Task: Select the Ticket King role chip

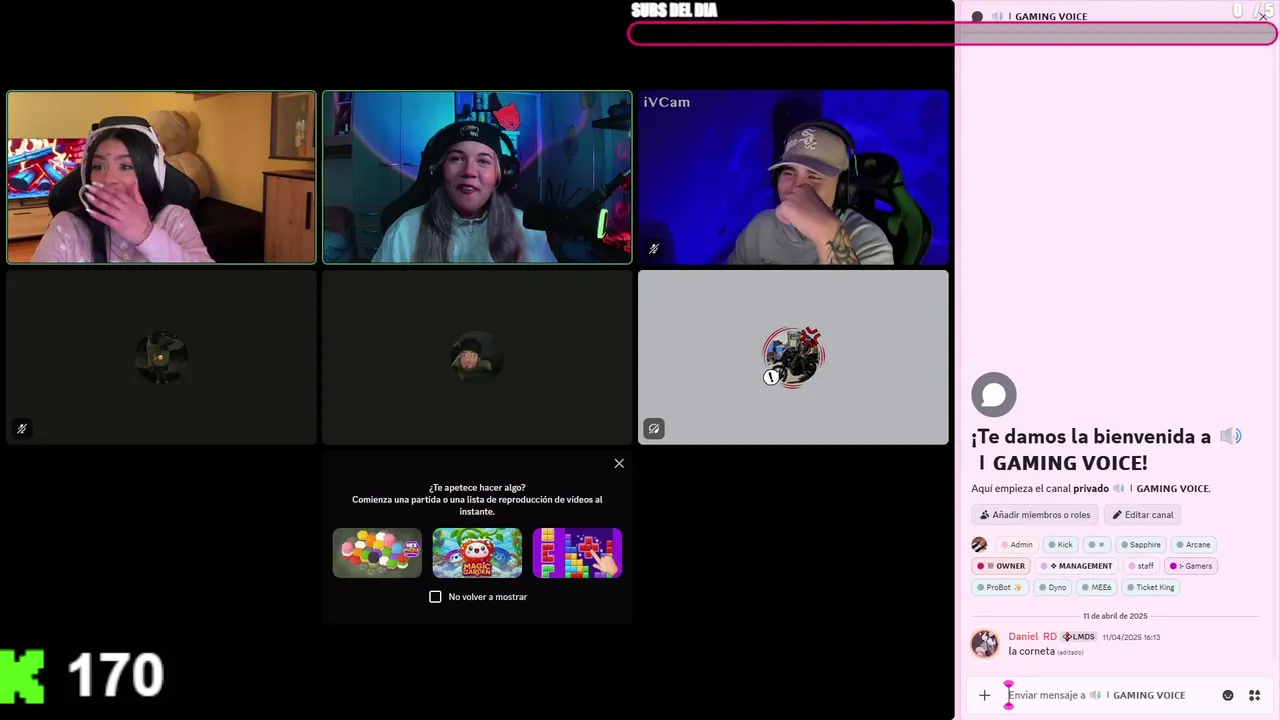Action: [1150, 587]
